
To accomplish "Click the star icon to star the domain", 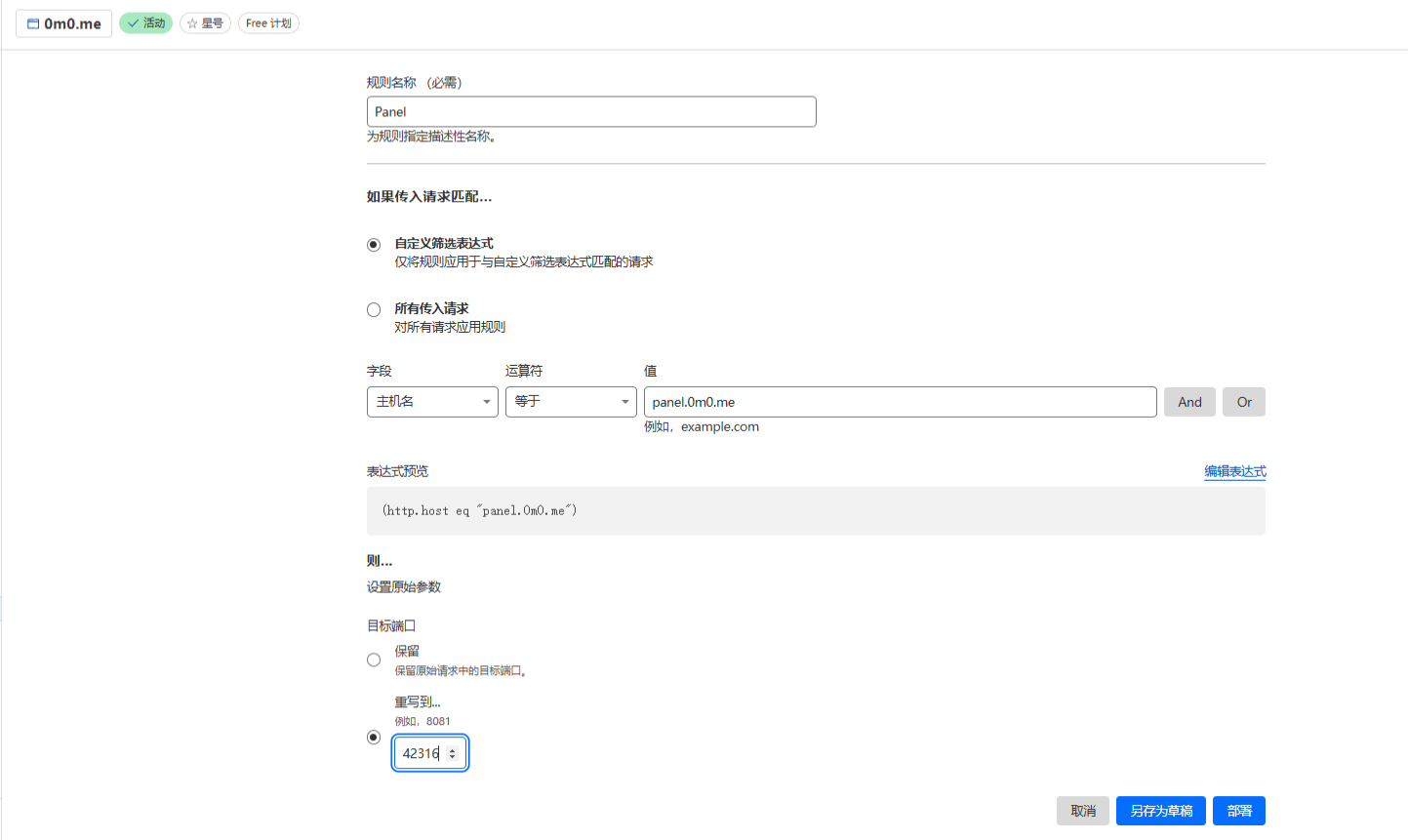I will 192,23.
